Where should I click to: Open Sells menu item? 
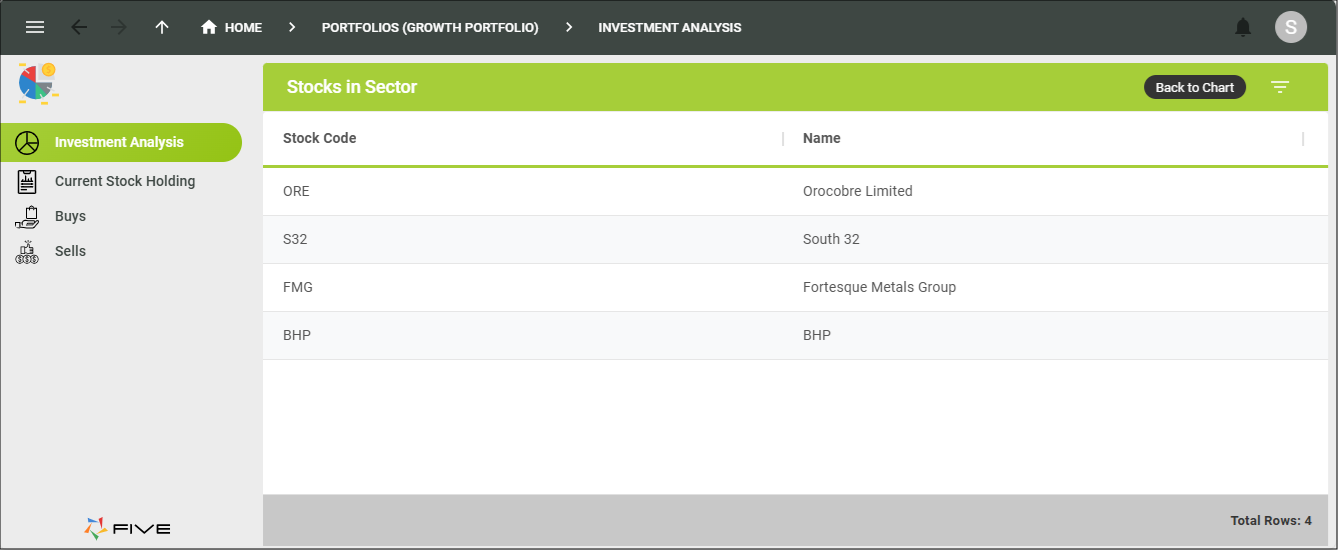pyautogui.click(x=70, y=251)
